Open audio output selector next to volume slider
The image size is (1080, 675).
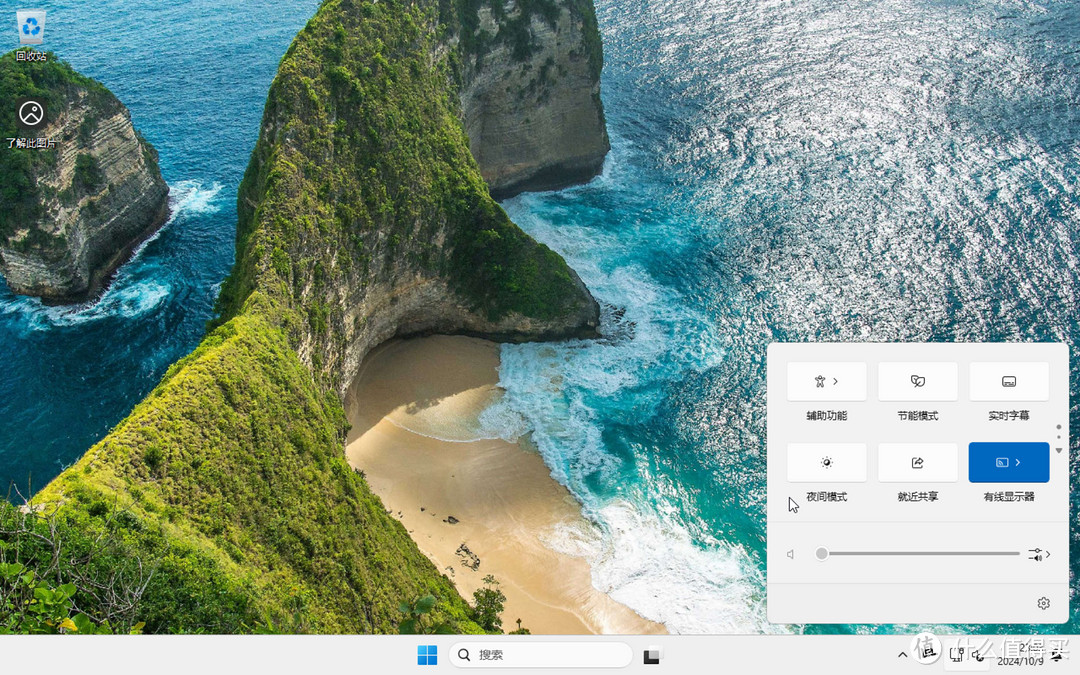pyautogui.click(x=1037, y=553)
